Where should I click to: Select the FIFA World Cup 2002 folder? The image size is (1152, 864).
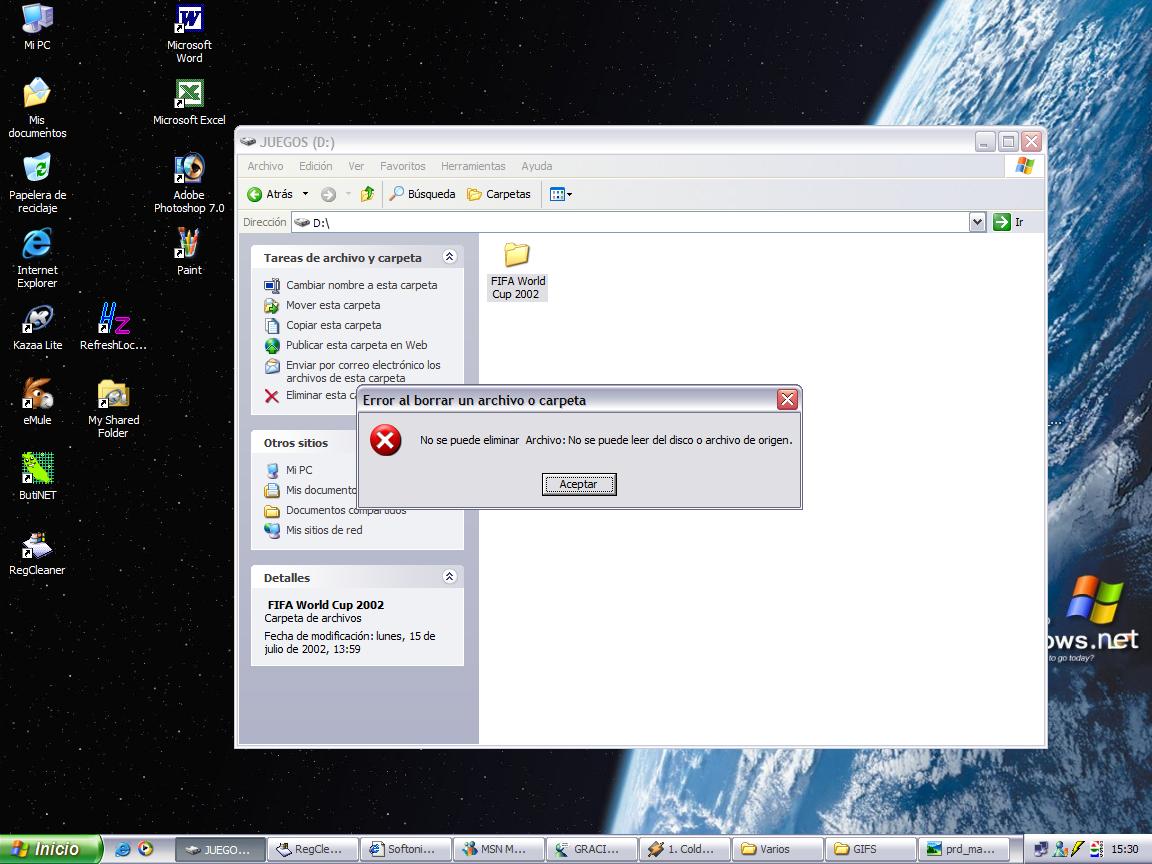pos(517,271)
